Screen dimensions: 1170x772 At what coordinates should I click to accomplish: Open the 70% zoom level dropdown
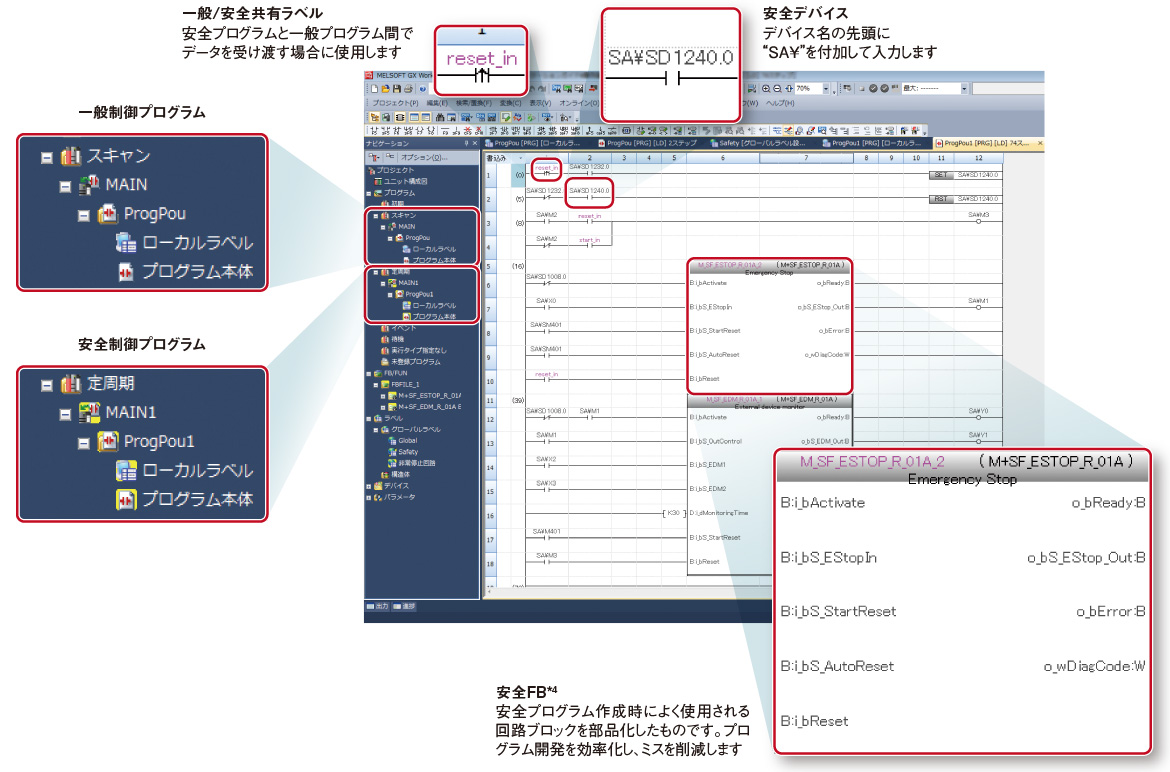coord(827,88)
